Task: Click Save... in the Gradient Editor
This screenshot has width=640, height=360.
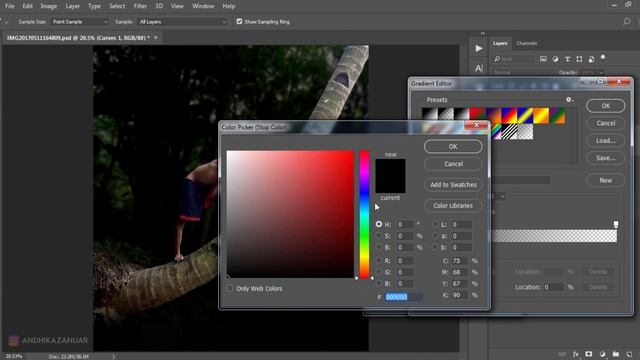Action: 606,158
